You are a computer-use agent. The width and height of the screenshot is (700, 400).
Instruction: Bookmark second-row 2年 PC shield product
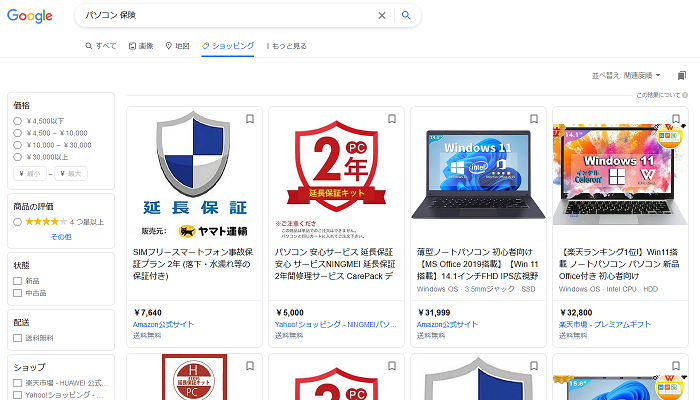pyautogui.click(x=392, y=366)
